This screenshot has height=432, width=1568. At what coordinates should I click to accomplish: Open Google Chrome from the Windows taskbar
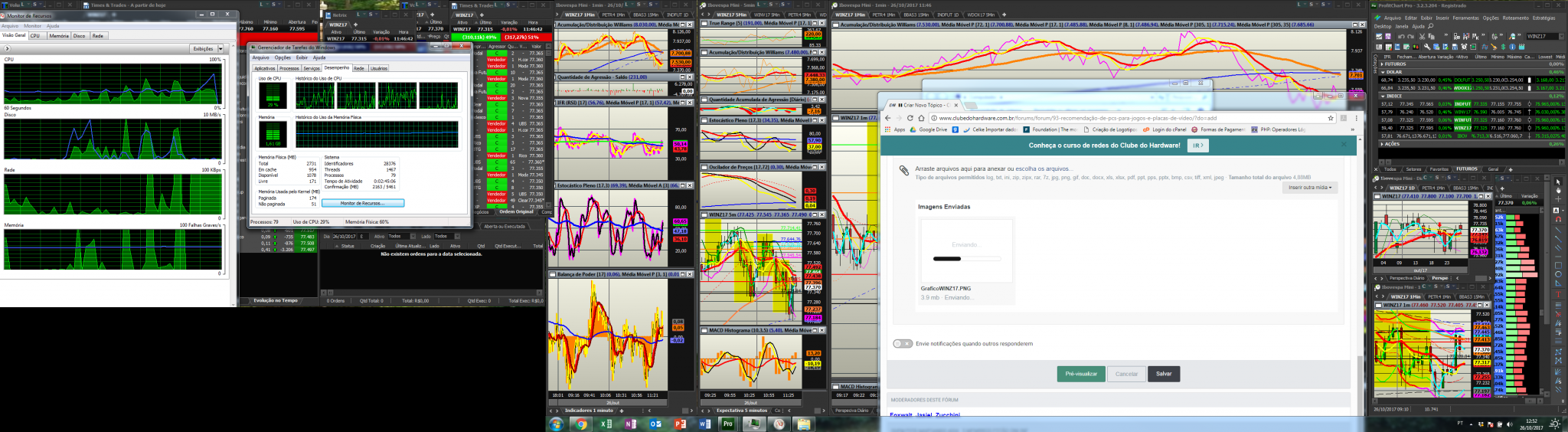[581, 424]
